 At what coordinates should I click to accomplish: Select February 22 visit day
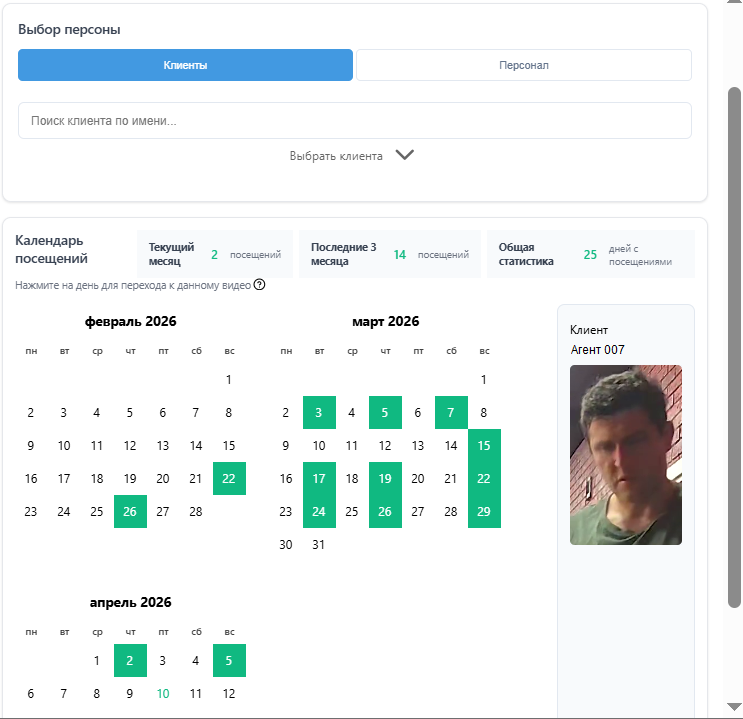[229, 479]
